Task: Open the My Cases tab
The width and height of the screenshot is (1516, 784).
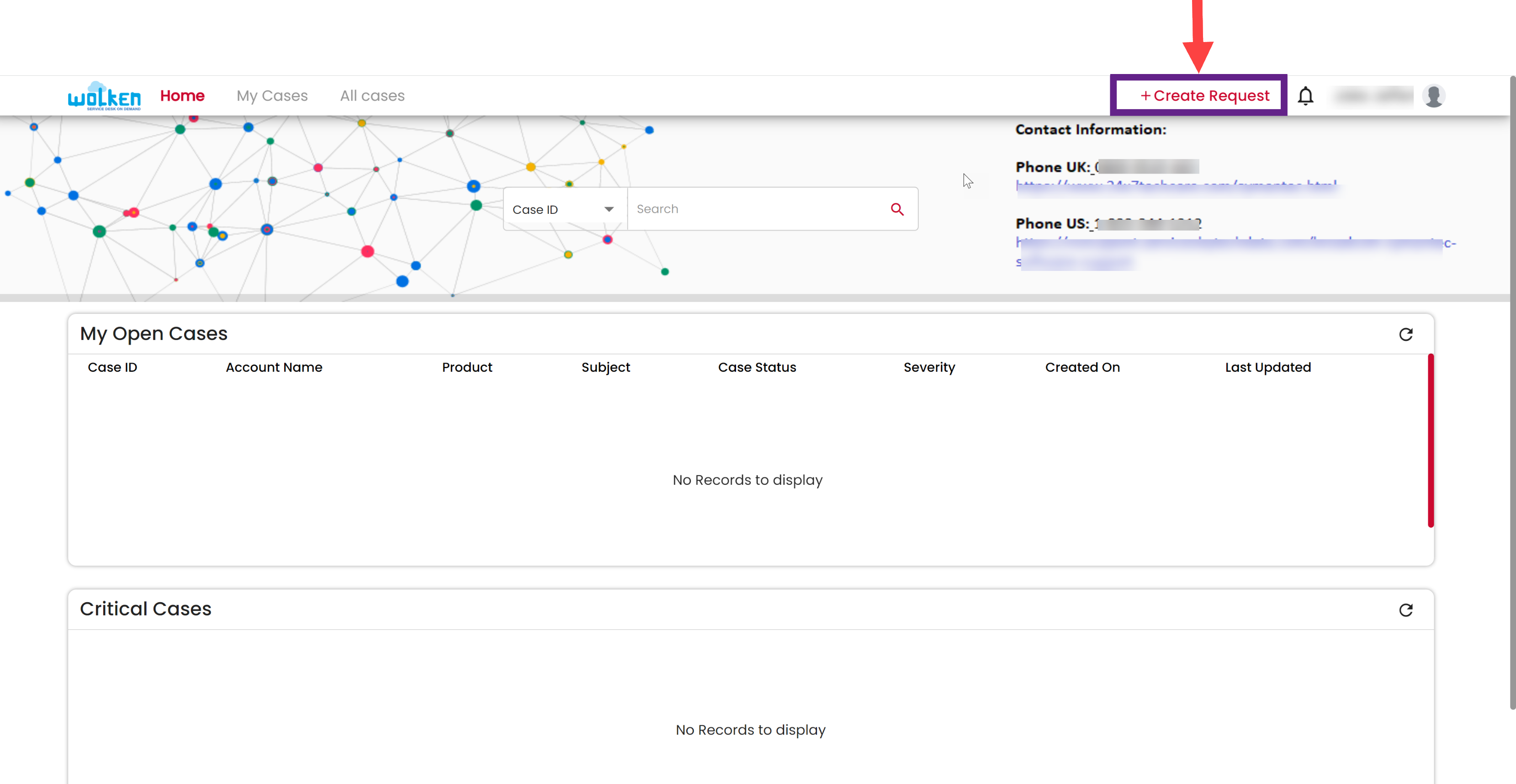Action: tap(272, 95)
